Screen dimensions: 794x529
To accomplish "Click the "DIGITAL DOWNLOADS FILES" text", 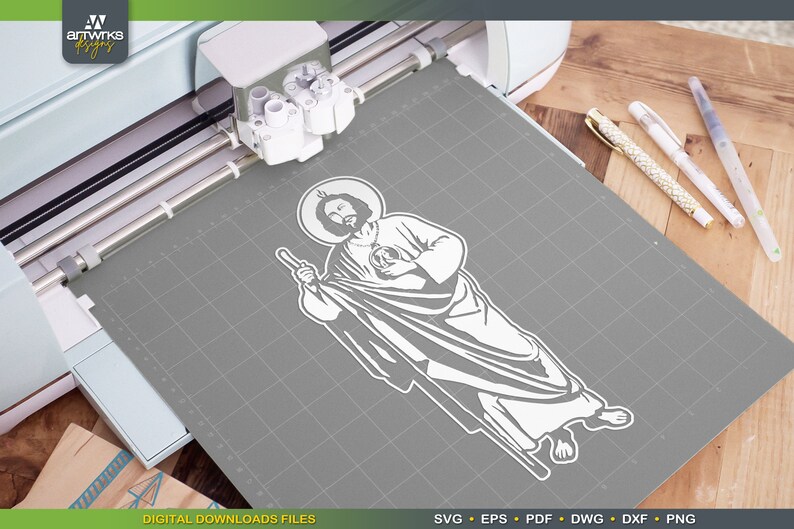I will 229,519.
